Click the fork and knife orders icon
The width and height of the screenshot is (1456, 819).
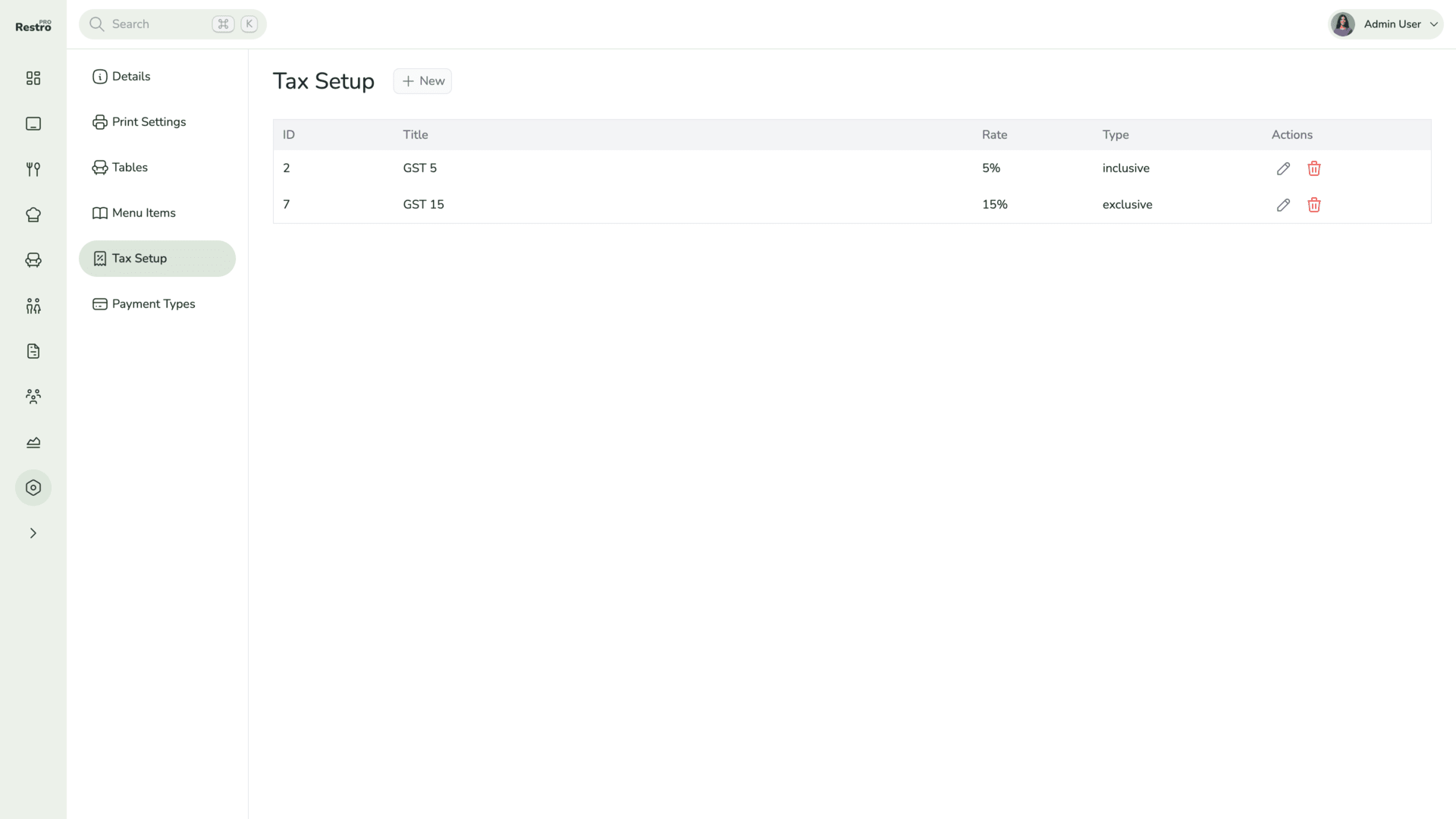[x=33, y=169]
